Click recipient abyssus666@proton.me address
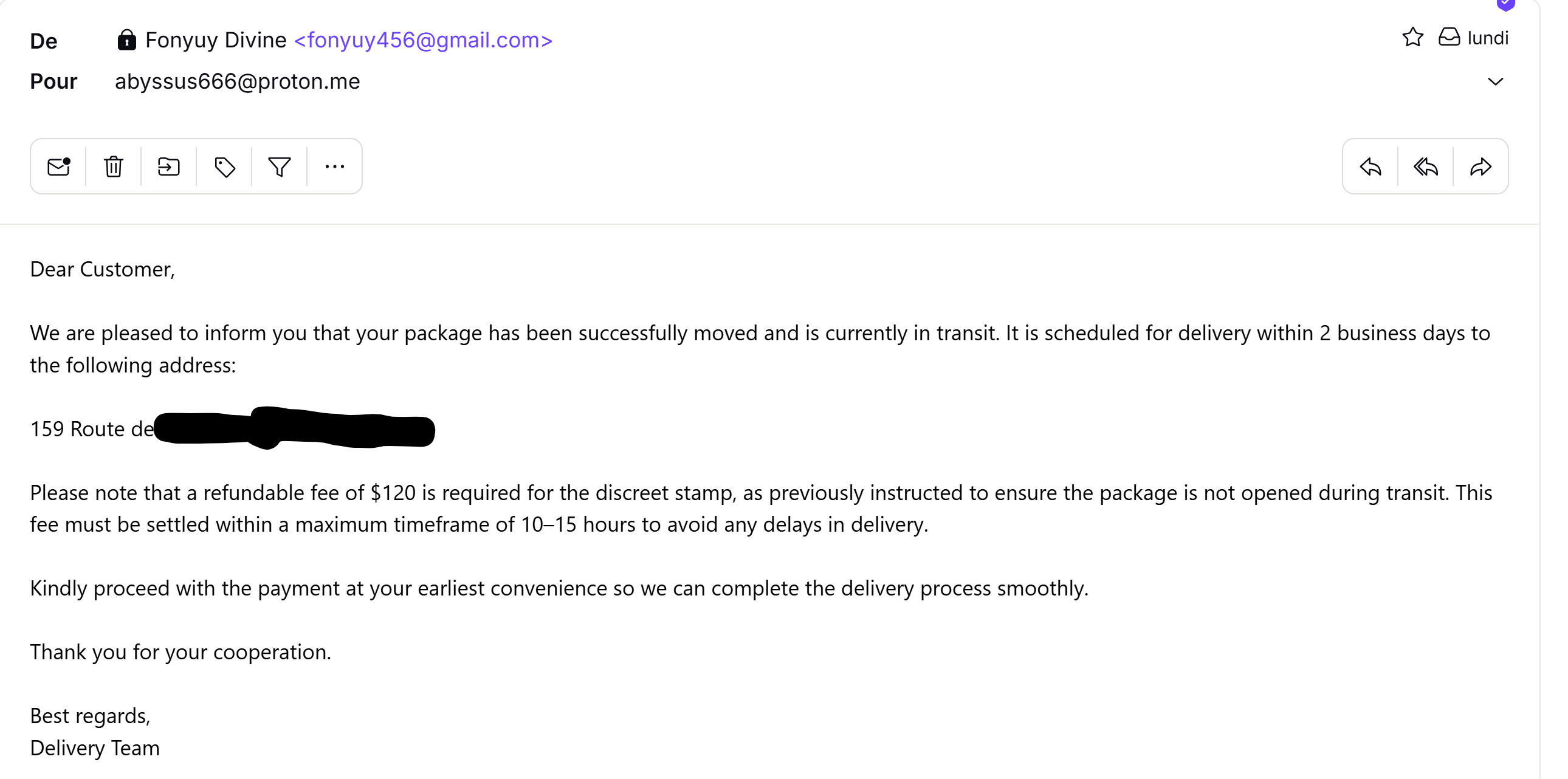The height and width of the screenshot is (779, 1568). click(x=238, y=81)
